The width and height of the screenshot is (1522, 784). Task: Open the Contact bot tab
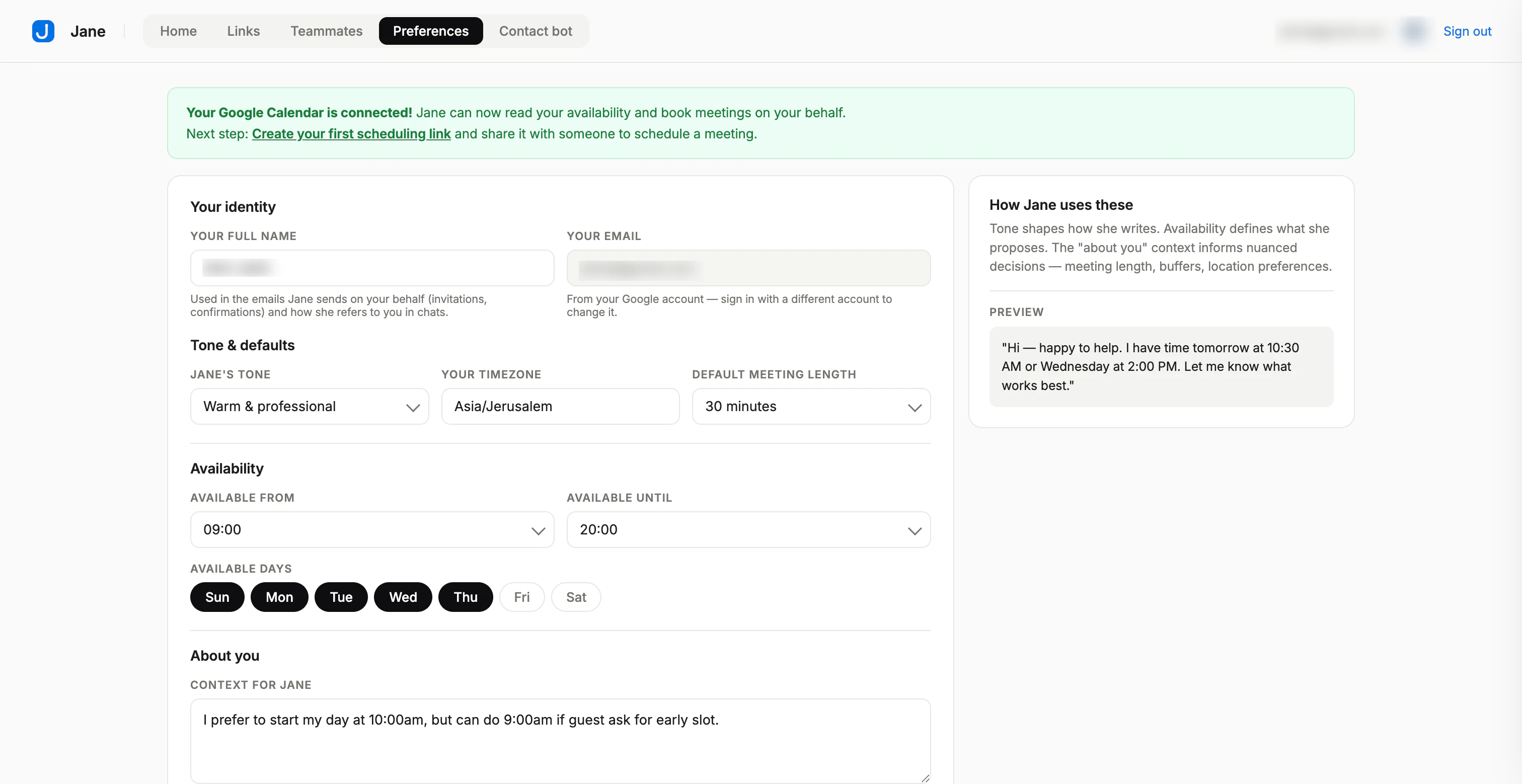pyautogui.click(x=536, y=31)
